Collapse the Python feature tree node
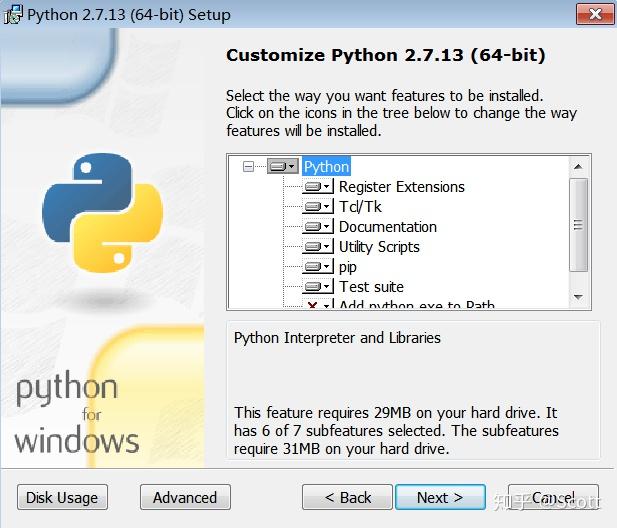 tap(248, 167)
